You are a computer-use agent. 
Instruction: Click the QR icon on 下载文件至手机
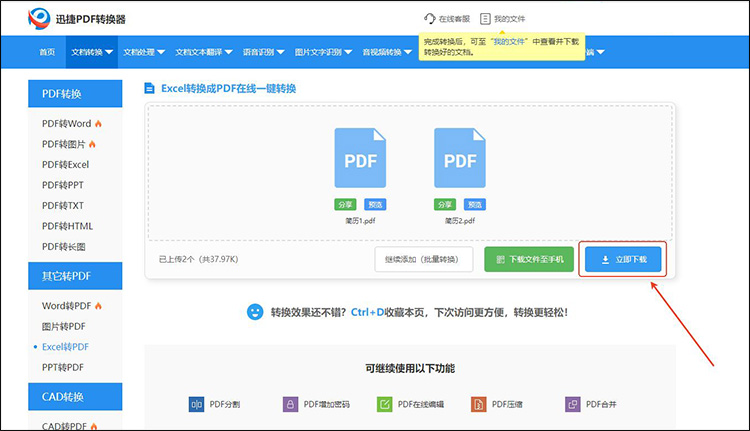(500, 259)
